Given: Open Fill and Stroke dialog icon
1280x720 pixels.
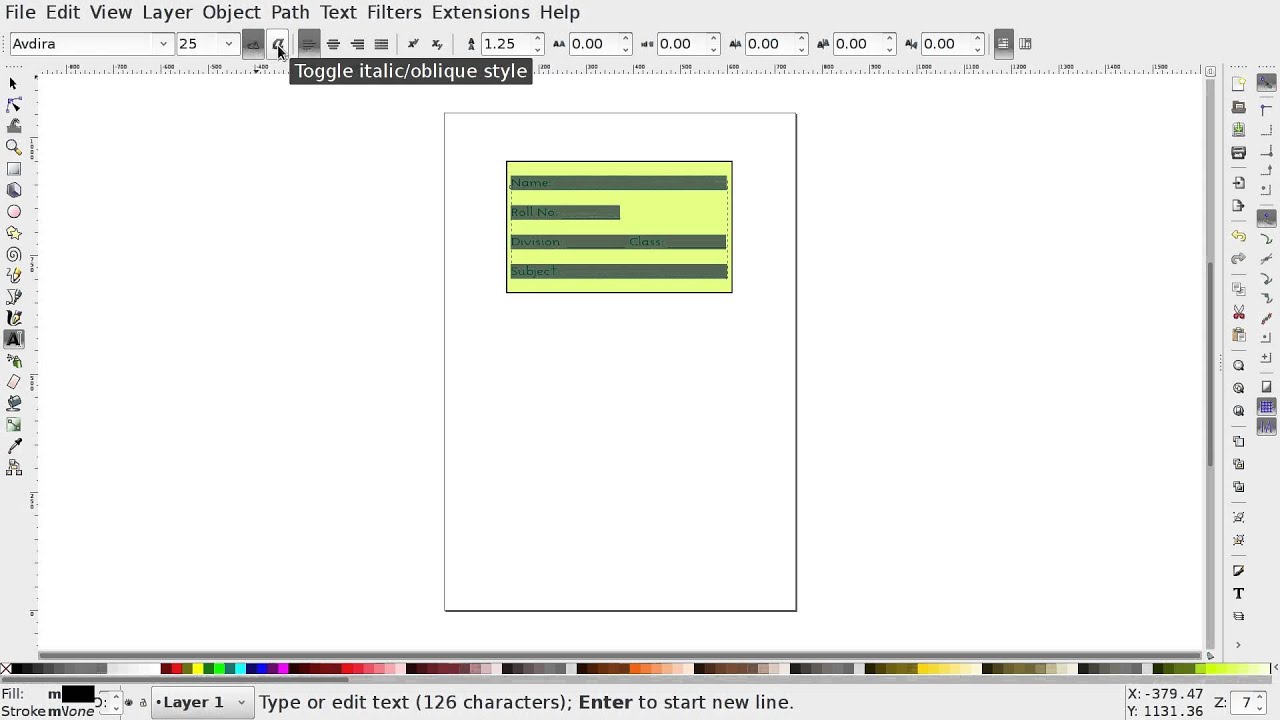Looking at the screenshot, I should pos(1239,571).
